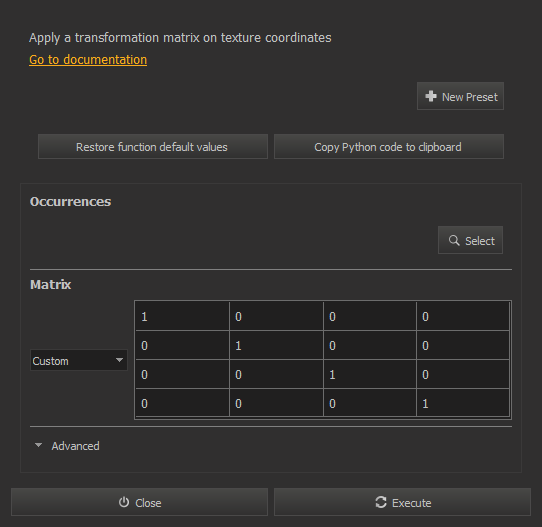
Task: Click the refresh icon on Execute button
Action: (x=381, y=502)
